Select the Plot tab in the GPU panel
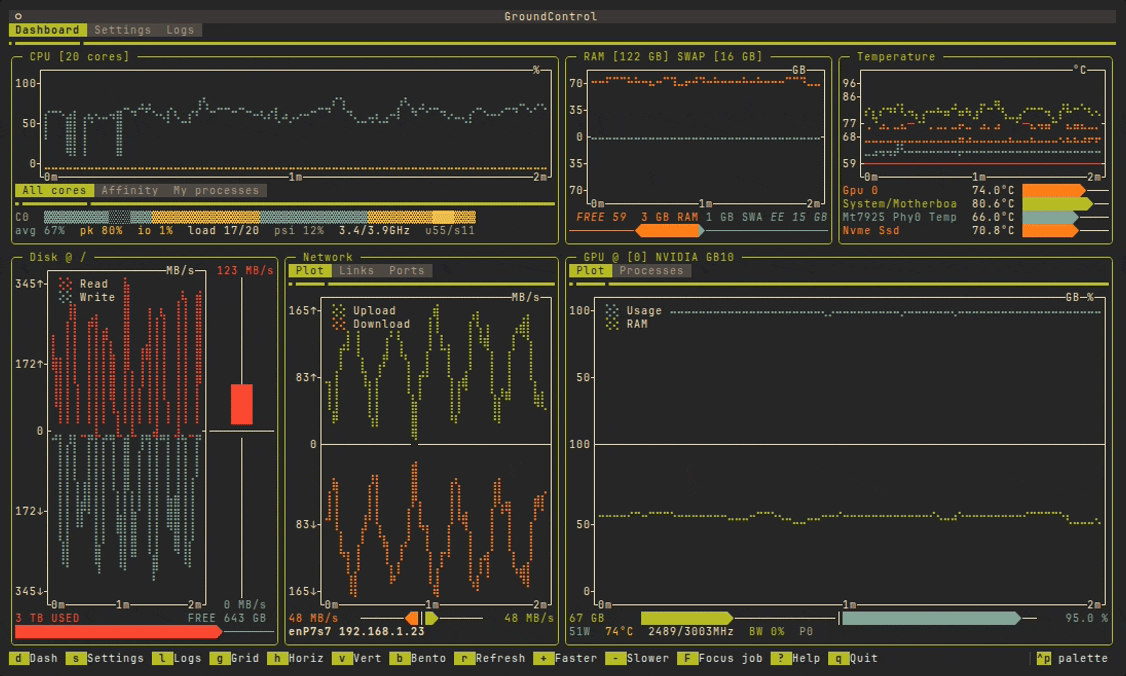1126x676 pixels. pos(590,271)
